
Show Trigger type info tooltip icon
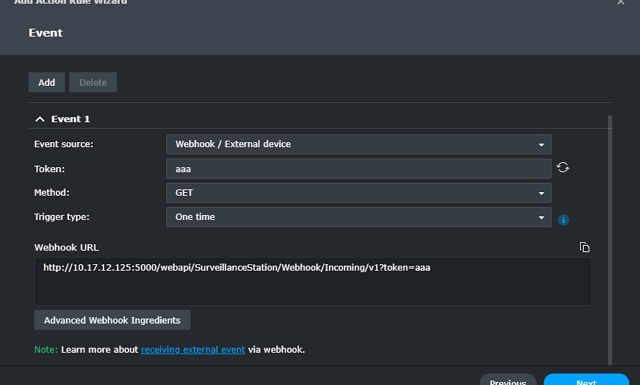[563, 220]
